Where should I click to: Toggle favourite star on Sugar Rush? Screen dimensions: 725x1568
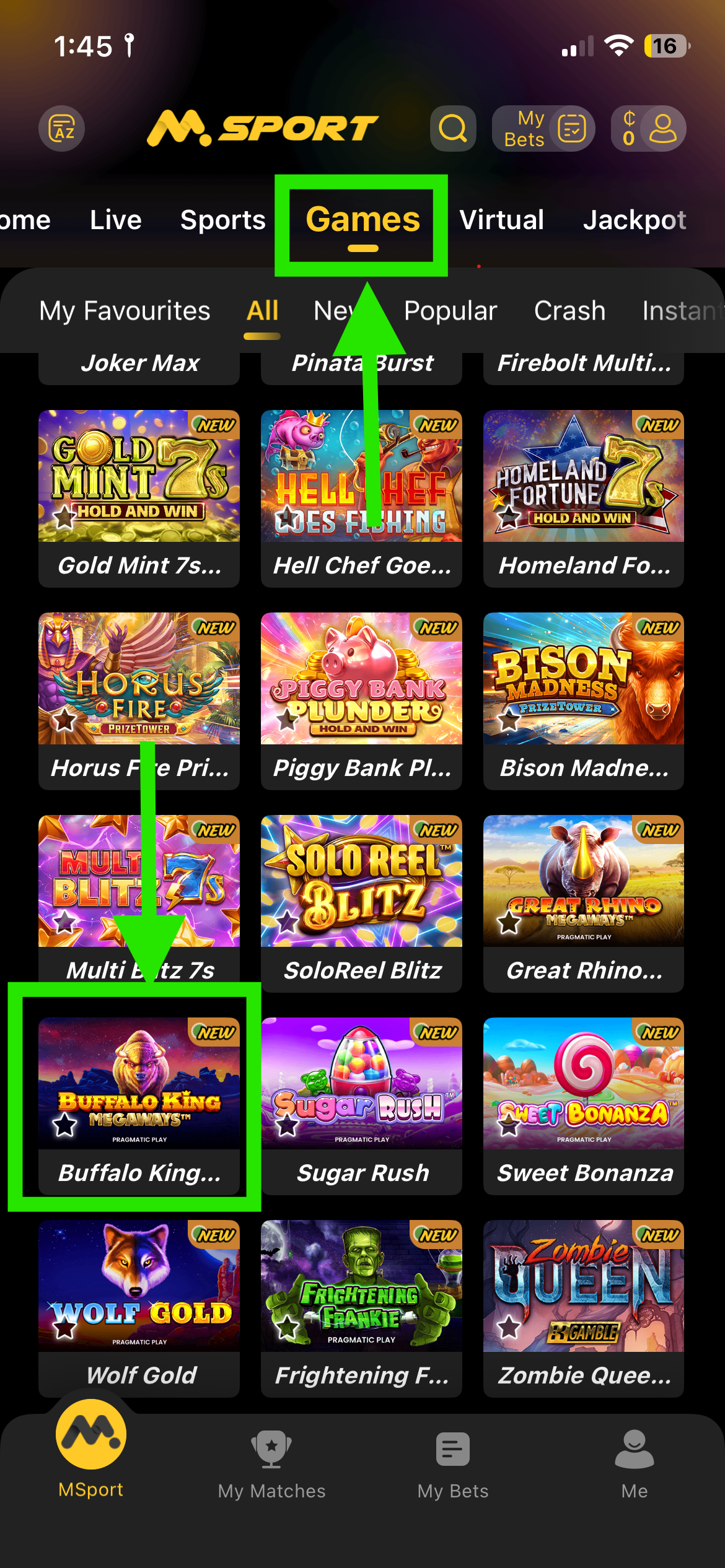(287, 1124)
